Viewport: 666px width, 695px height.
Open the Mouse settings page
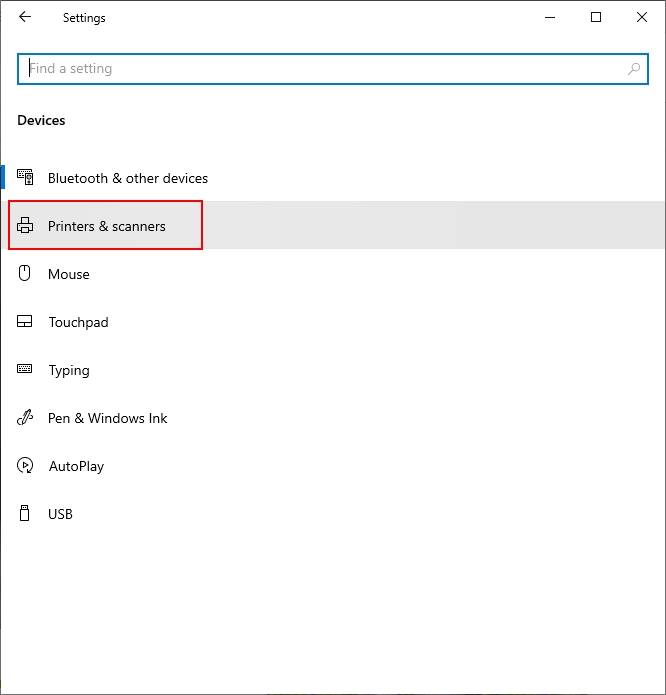pos(69,274)
